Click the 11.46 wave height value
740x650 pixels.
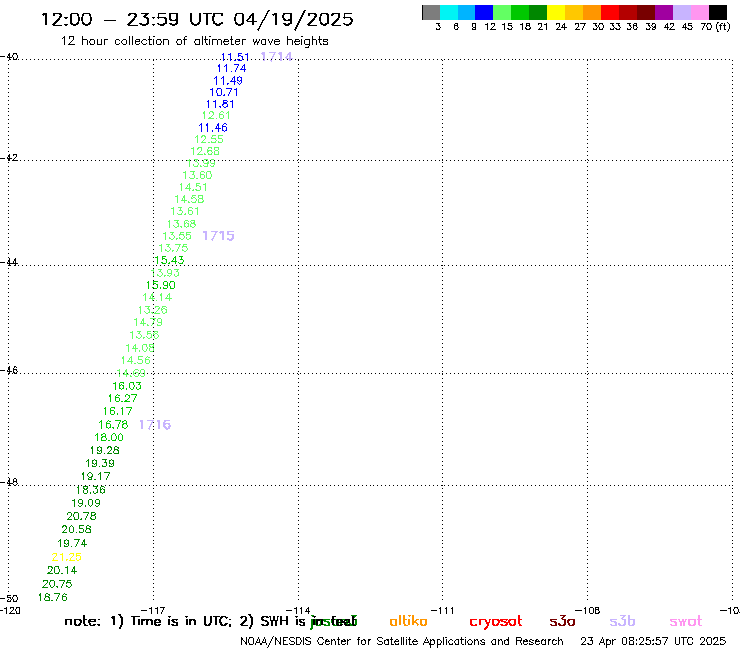[x=213, y=128]
